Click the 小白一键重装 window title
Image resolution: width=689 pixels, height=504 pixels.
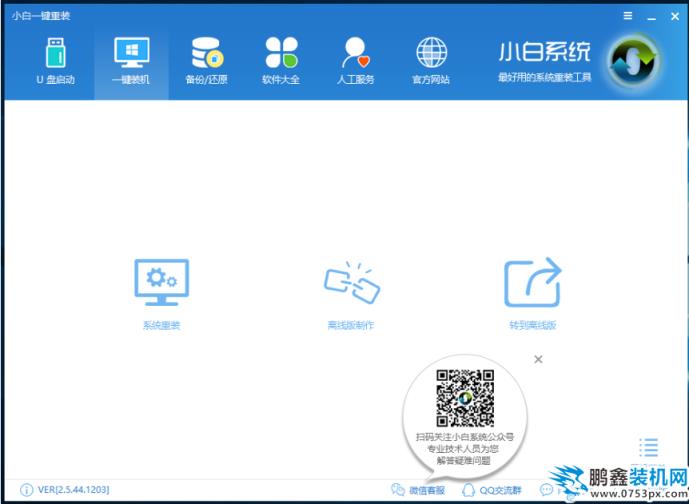point(41,16)
